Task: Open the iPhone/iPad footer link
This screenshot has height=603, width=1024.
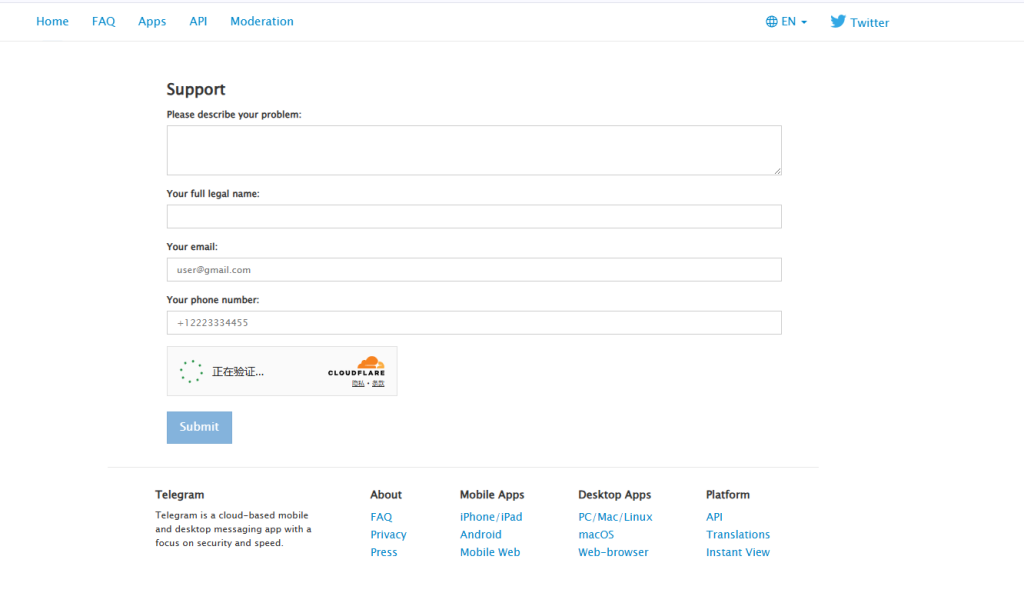Action: pos(491,517)
